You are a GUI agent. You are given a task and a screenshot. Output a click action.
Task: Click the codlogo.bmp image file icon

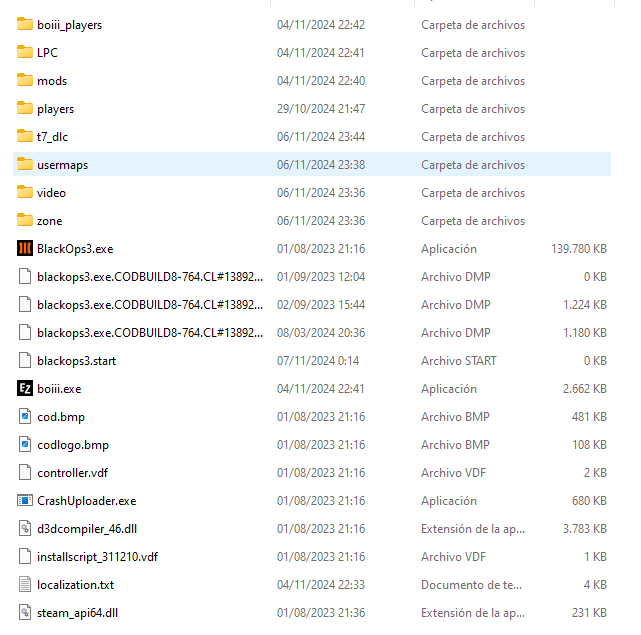coord(25,444)
